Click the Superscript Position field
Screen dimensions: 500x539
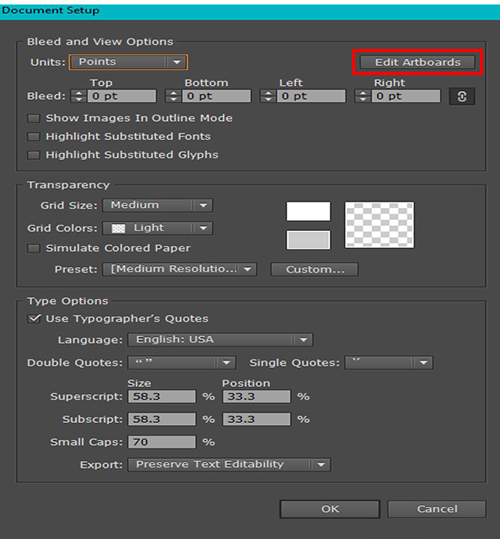pyautogui.click(x=256, y=397)
